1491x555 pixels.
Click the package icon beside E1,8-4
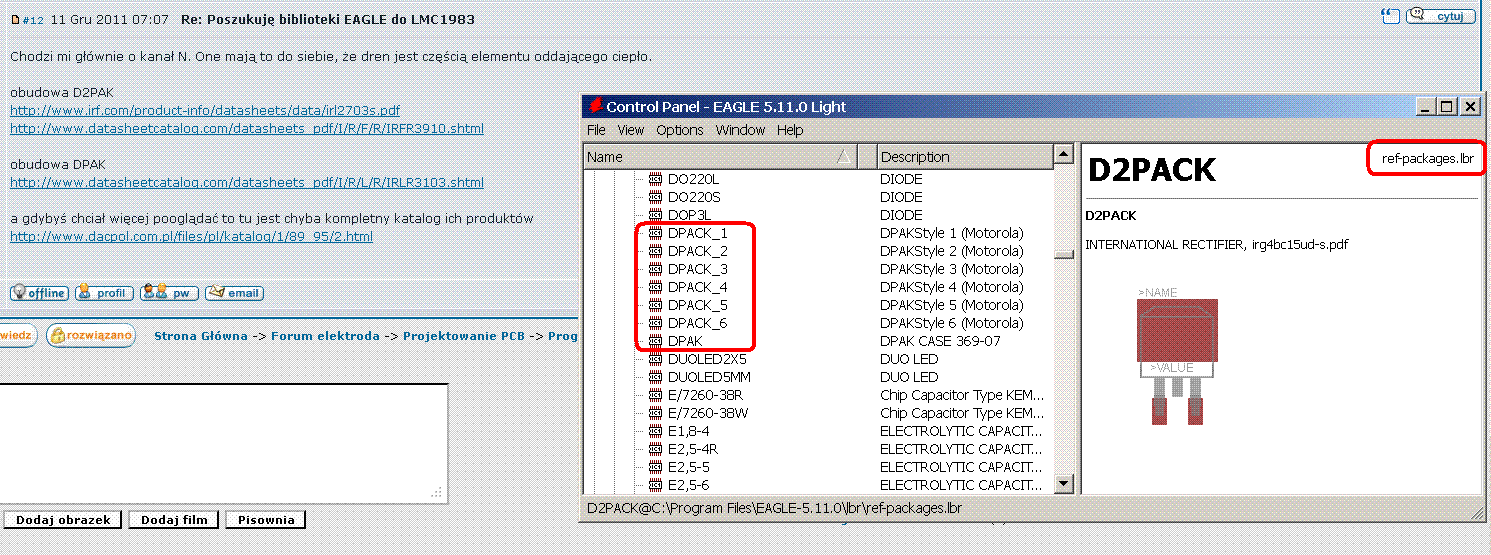point(656,431)
